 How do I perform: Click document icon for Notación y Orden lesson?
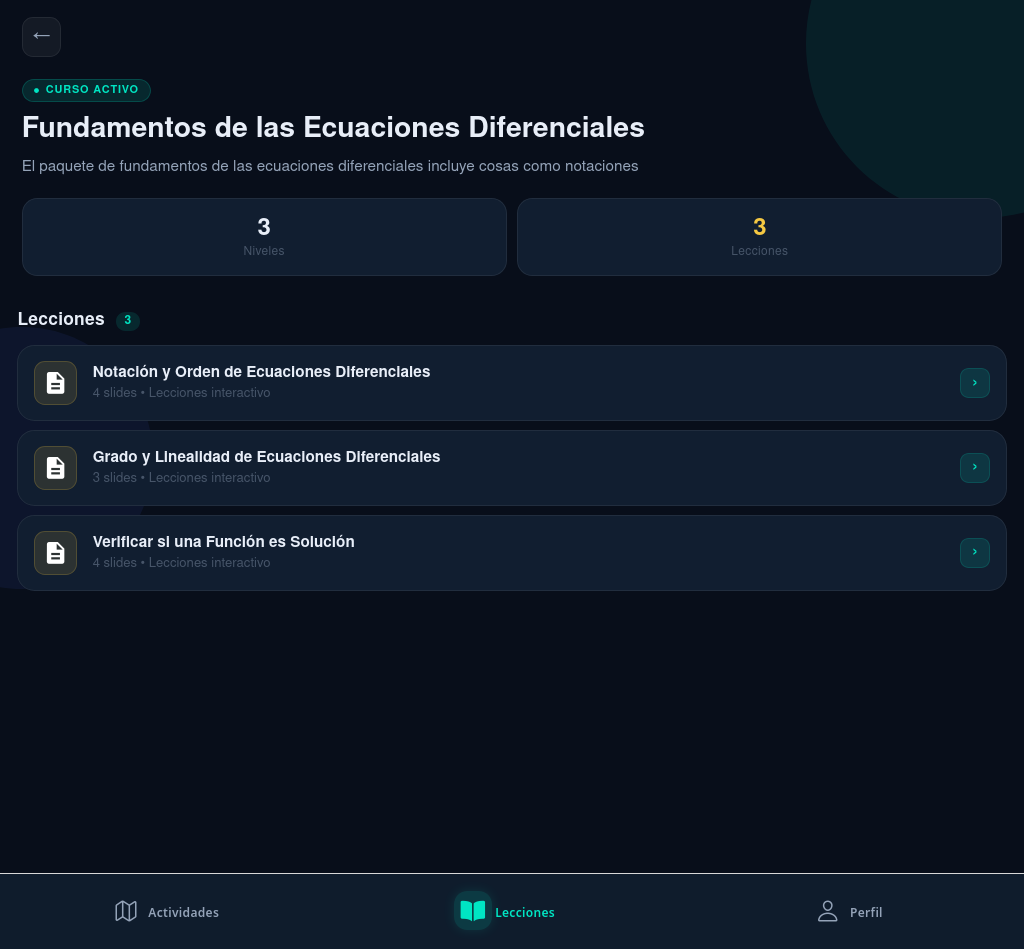[55, 383]
